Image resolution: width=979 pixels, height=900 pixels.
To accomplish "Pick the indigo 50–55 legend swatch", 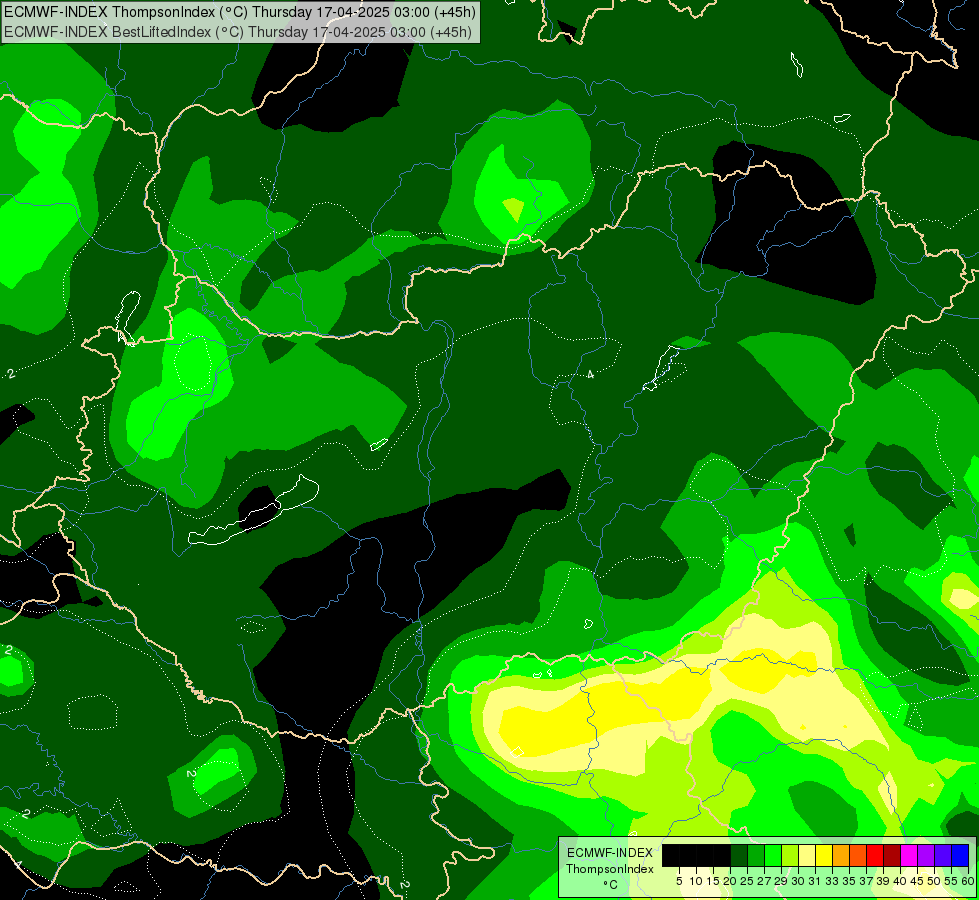I will pyautogui.click(x=943, y=856).
